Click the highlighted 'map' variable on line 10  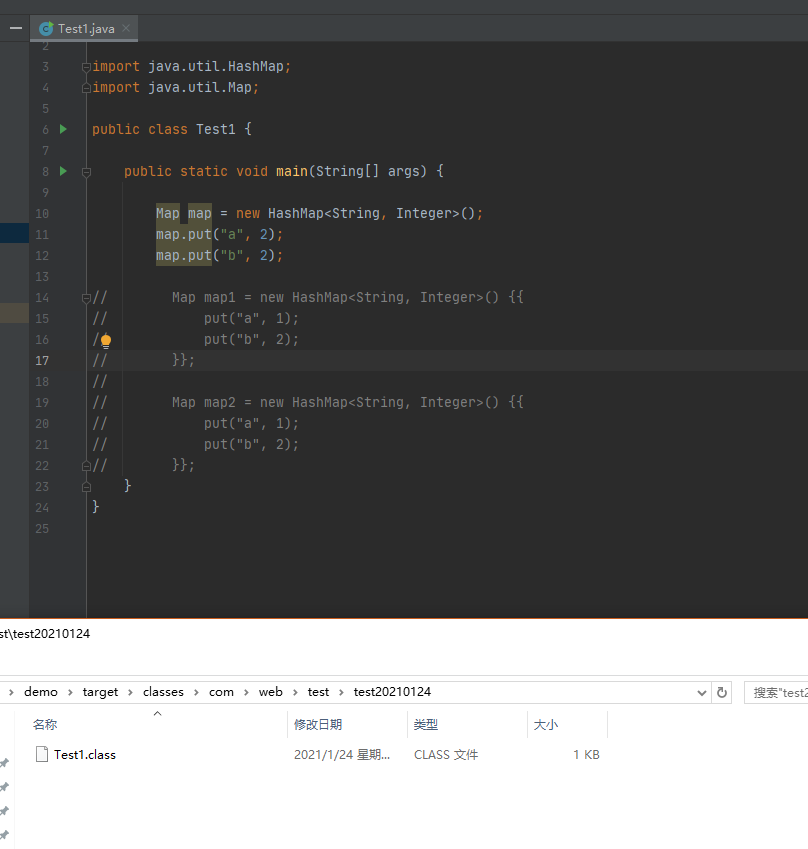[200, 213]
